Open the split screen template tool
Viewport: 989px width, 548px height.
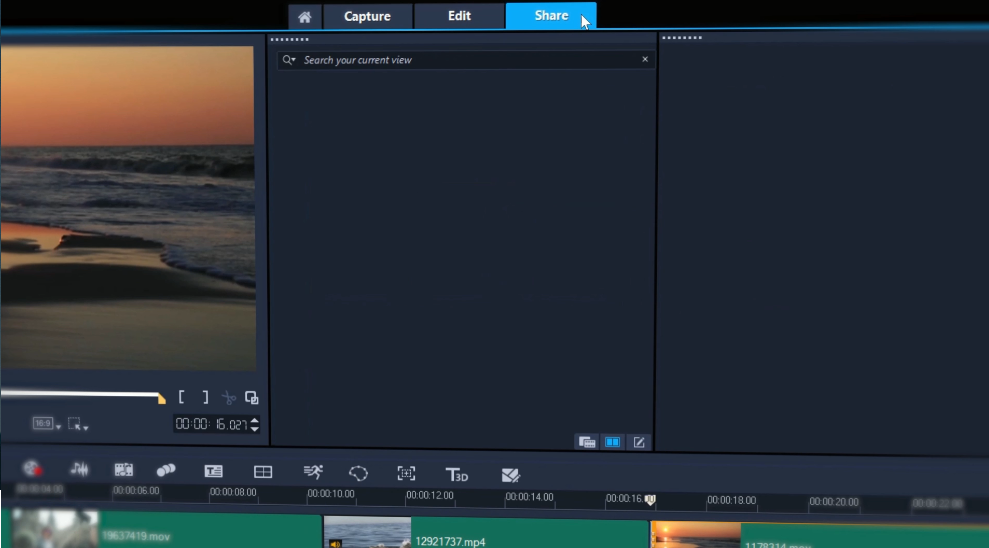pos(263,472)
